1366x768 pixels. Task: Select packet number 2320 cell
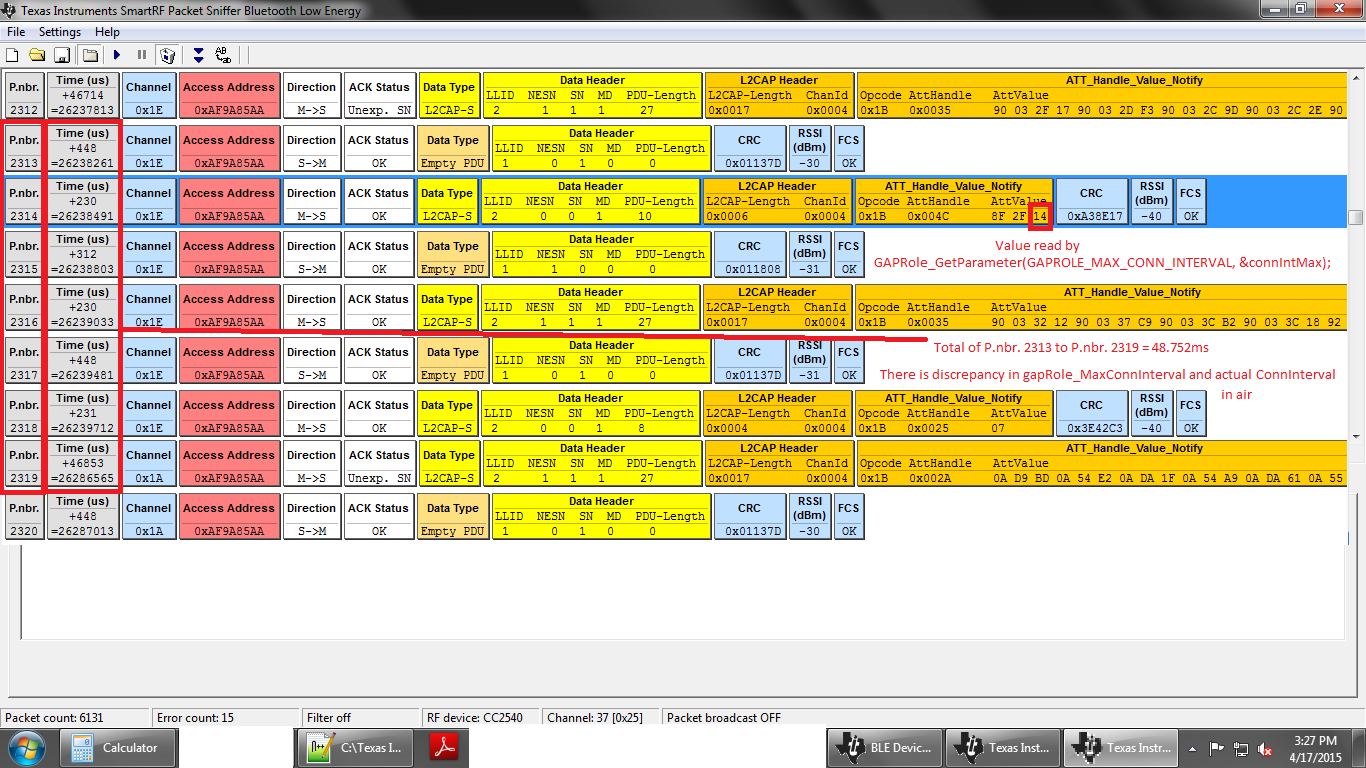(23, 517)
